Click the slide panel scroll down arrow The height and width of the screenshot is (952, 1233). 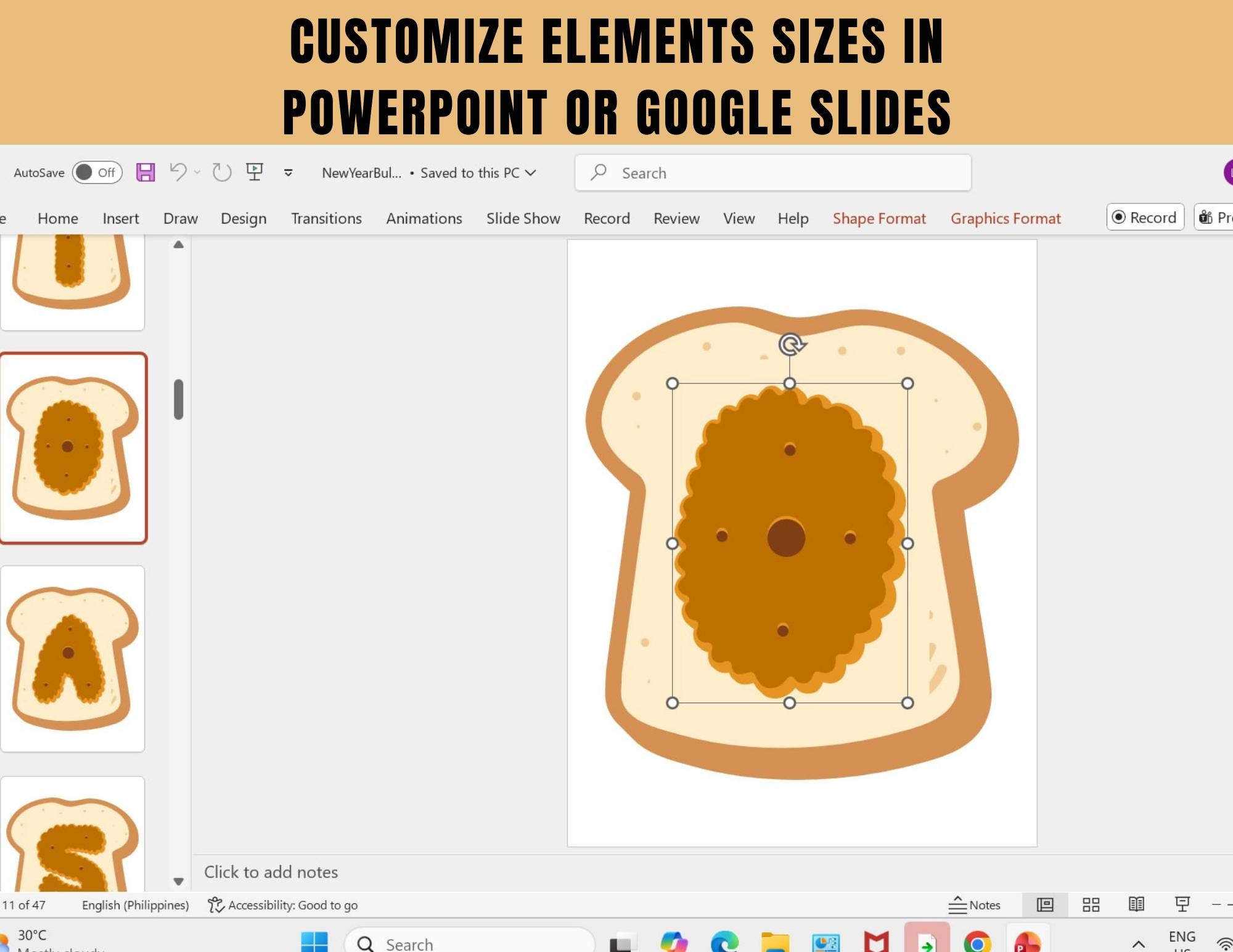coord(179,881)
